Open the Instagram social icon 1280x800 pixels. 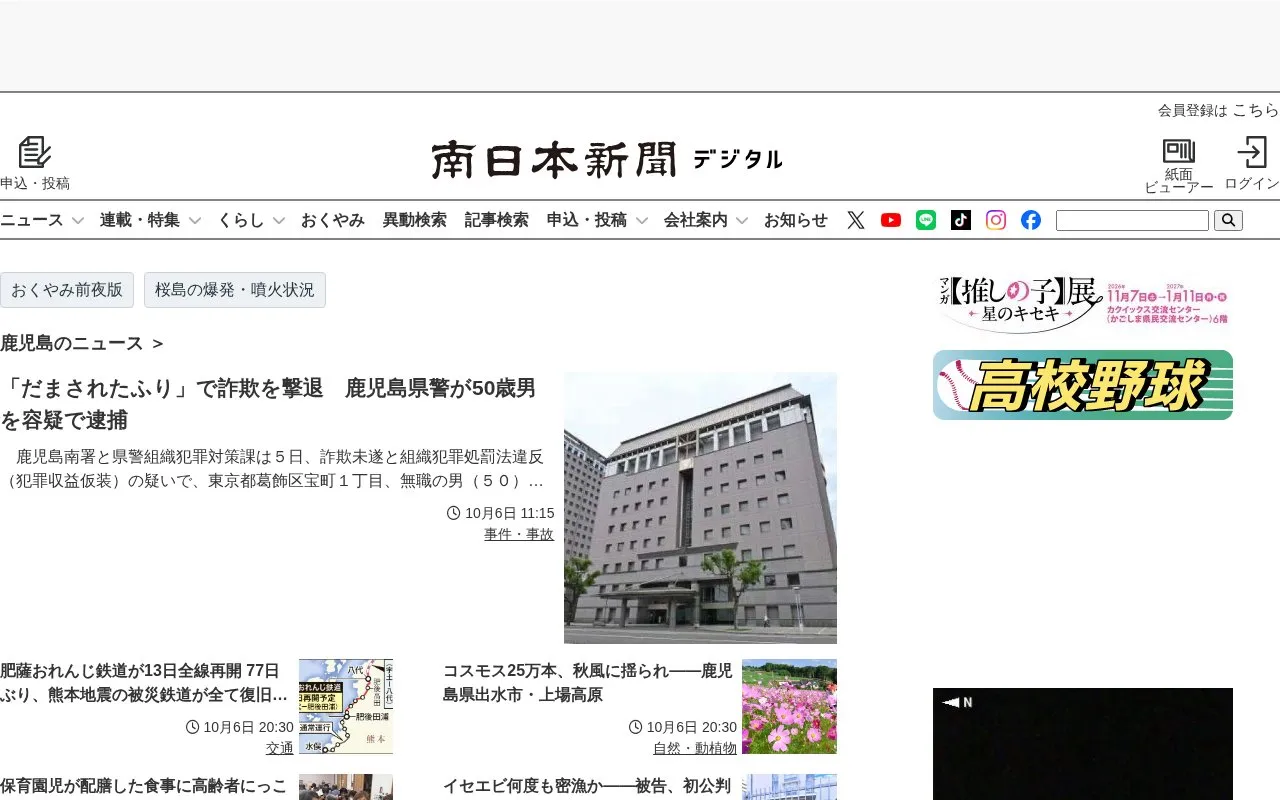(x=996, y=220)
